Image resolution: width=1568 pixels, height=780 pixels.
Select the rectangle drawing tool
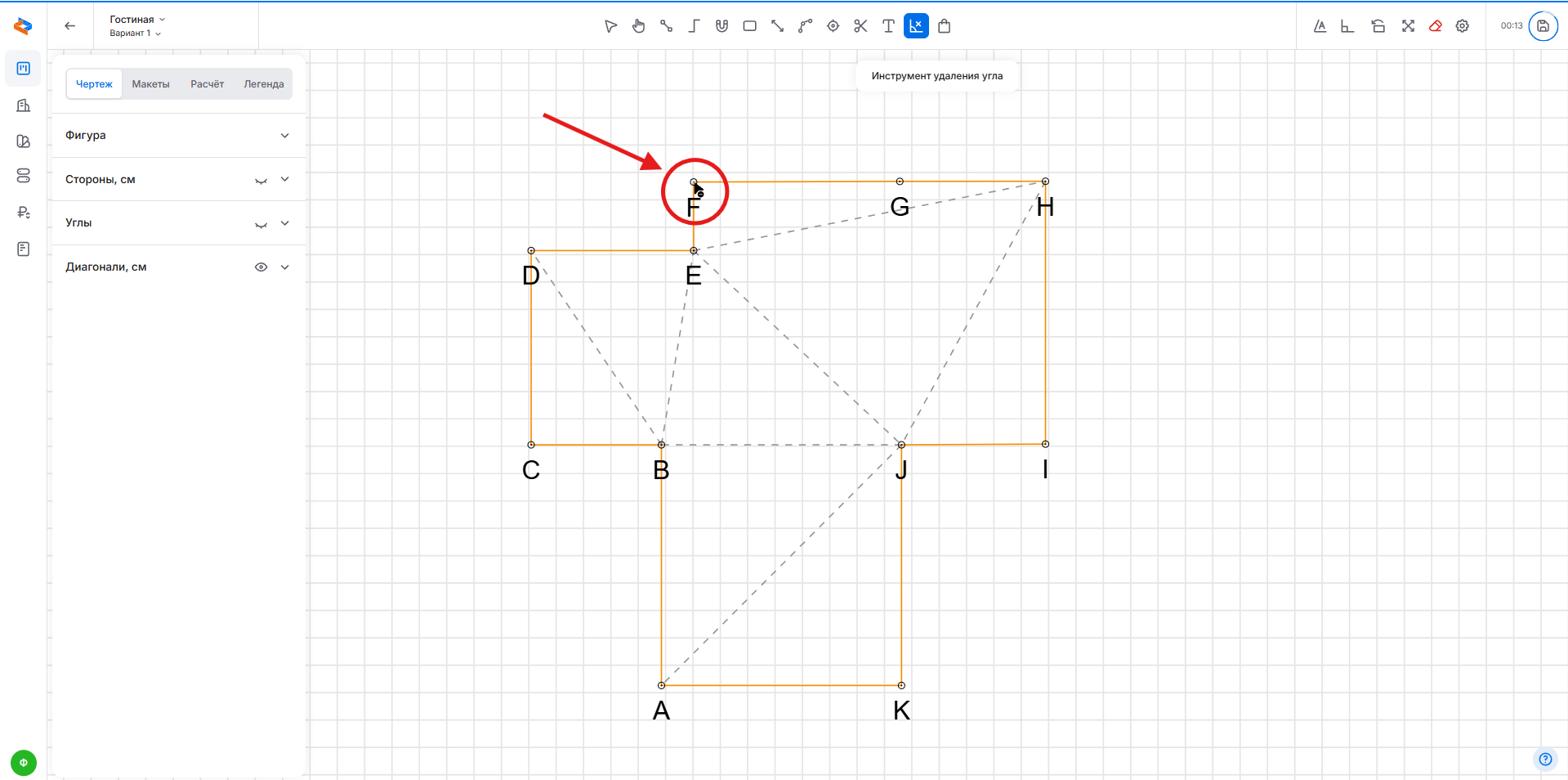[x=749, y=26]
